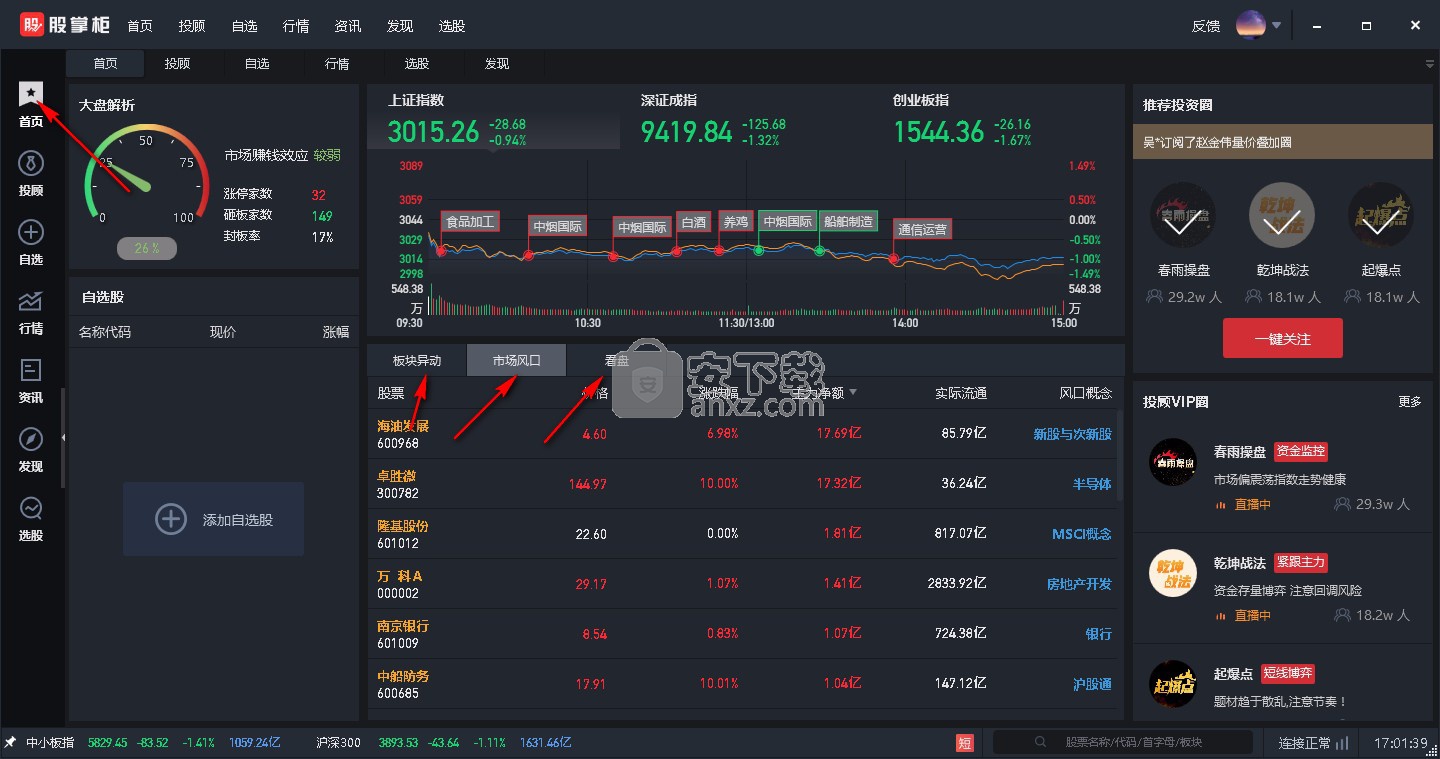Screen dimensions: 1440x759
Task: Open 乾坤战法 avatar in 投顾VIP圈 list
Action: pos(1173,574)
